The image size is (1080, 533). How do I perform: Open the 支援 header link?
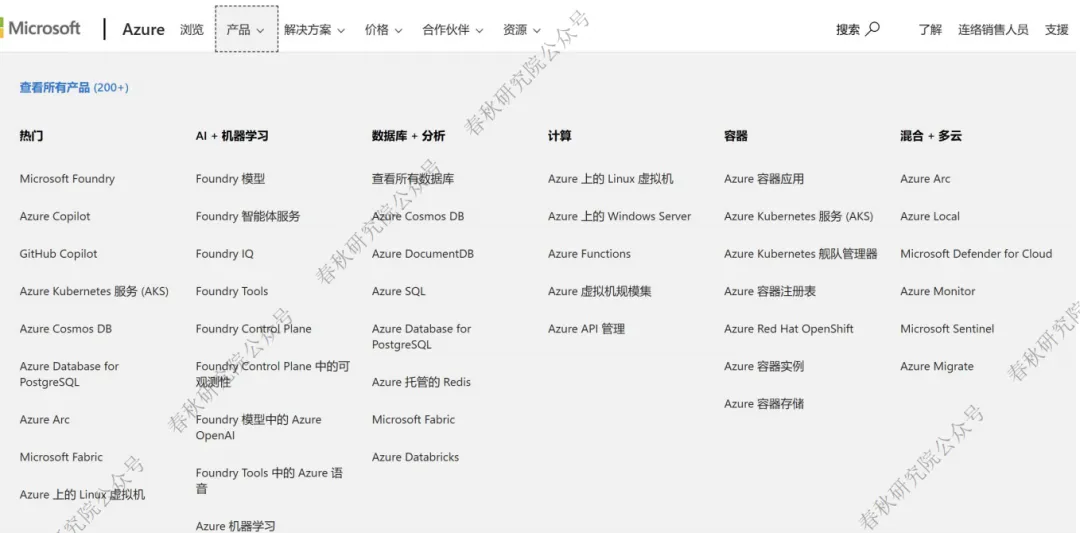pos(1057,30)
